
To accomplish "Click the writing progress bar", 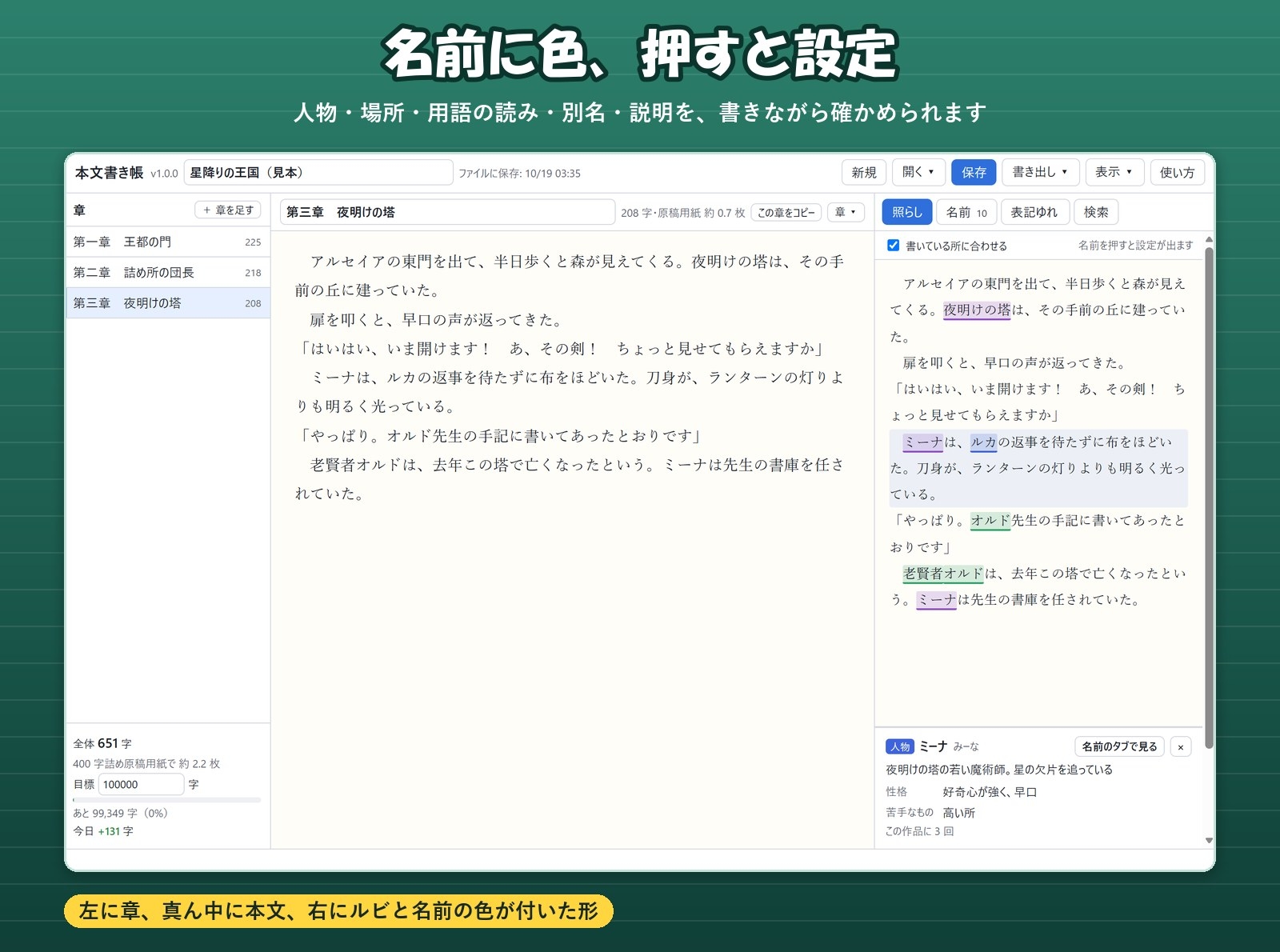I will coord(166,800).
